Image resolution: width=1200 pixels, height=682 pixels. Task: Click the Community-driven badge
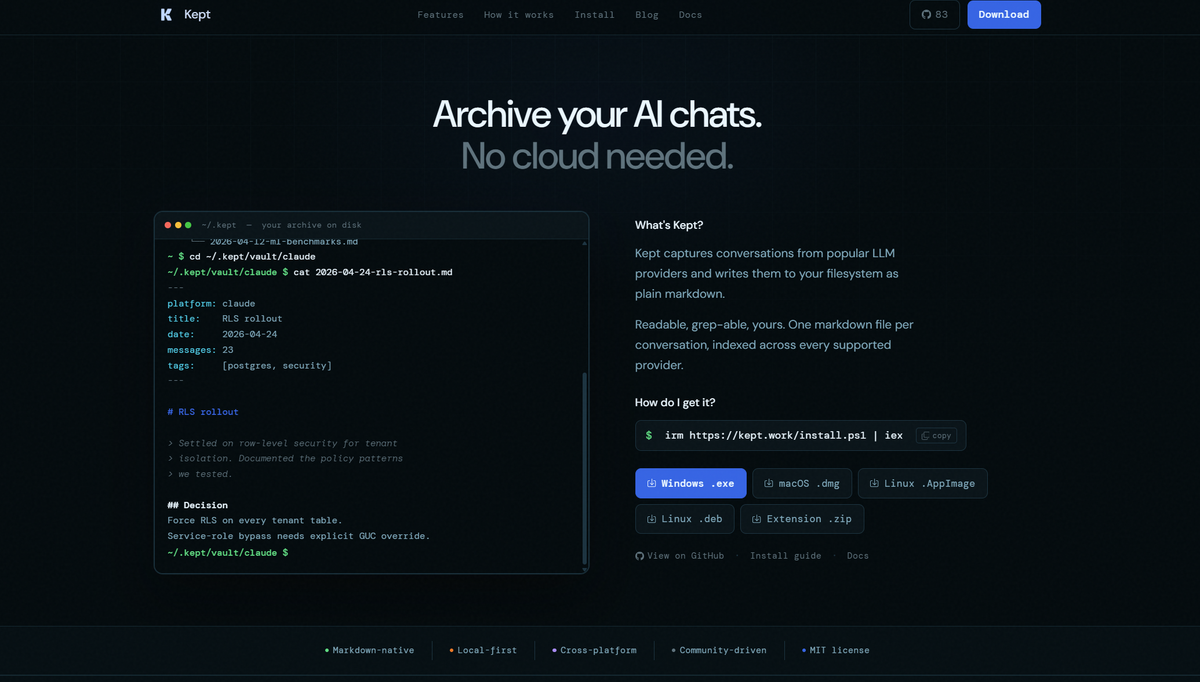click(x=719, y=650)
